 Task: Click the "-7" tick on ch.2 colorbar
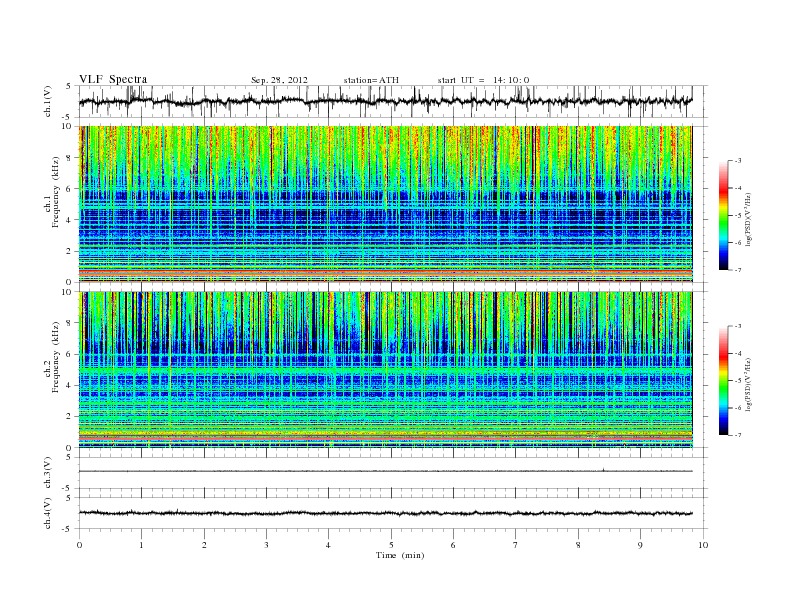(x=736, y=435)
